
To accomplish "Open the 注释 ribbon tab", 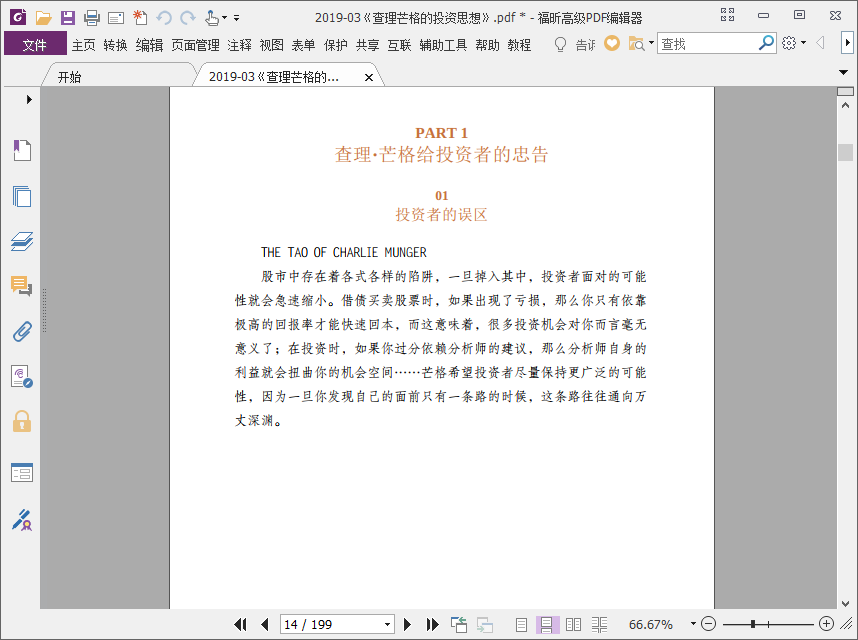I will coord(239,45).
